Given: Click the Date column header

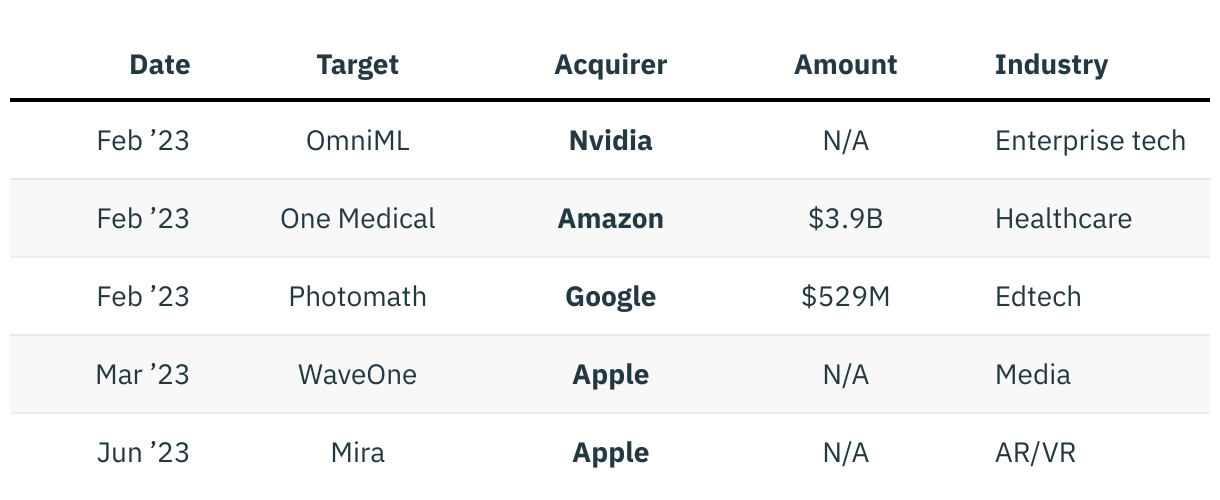Looking at the screenshot, I should tap(159, 65).
